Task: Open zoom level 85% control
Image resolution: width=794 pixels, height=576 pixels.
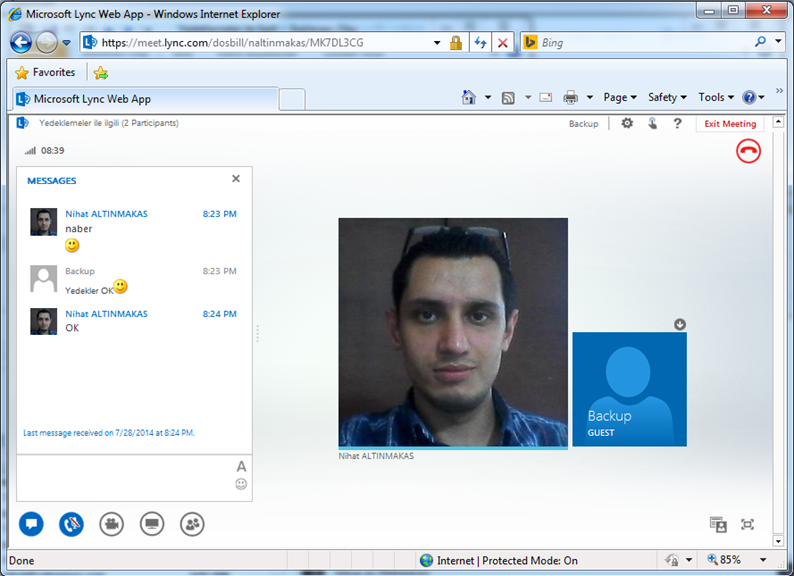Action: (x=724, y=560)
